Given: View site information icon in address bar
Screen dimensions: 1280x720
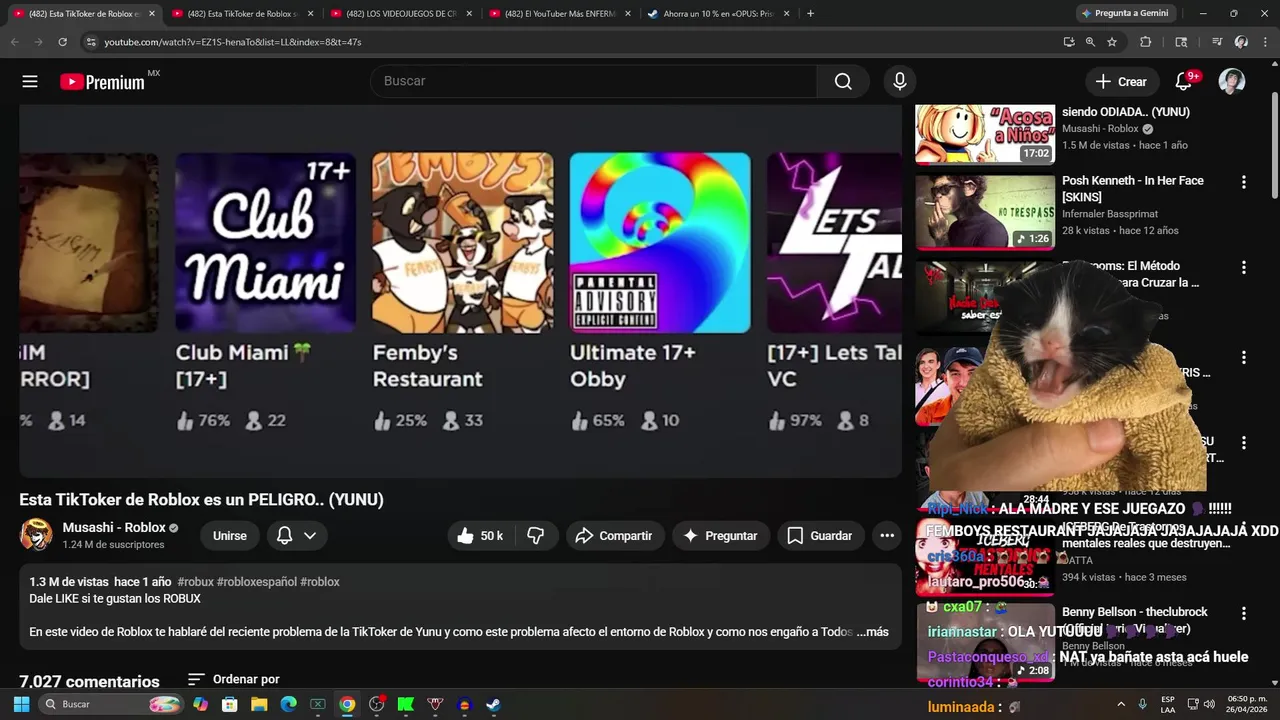Looking at the screenshot, I should 91,42.
